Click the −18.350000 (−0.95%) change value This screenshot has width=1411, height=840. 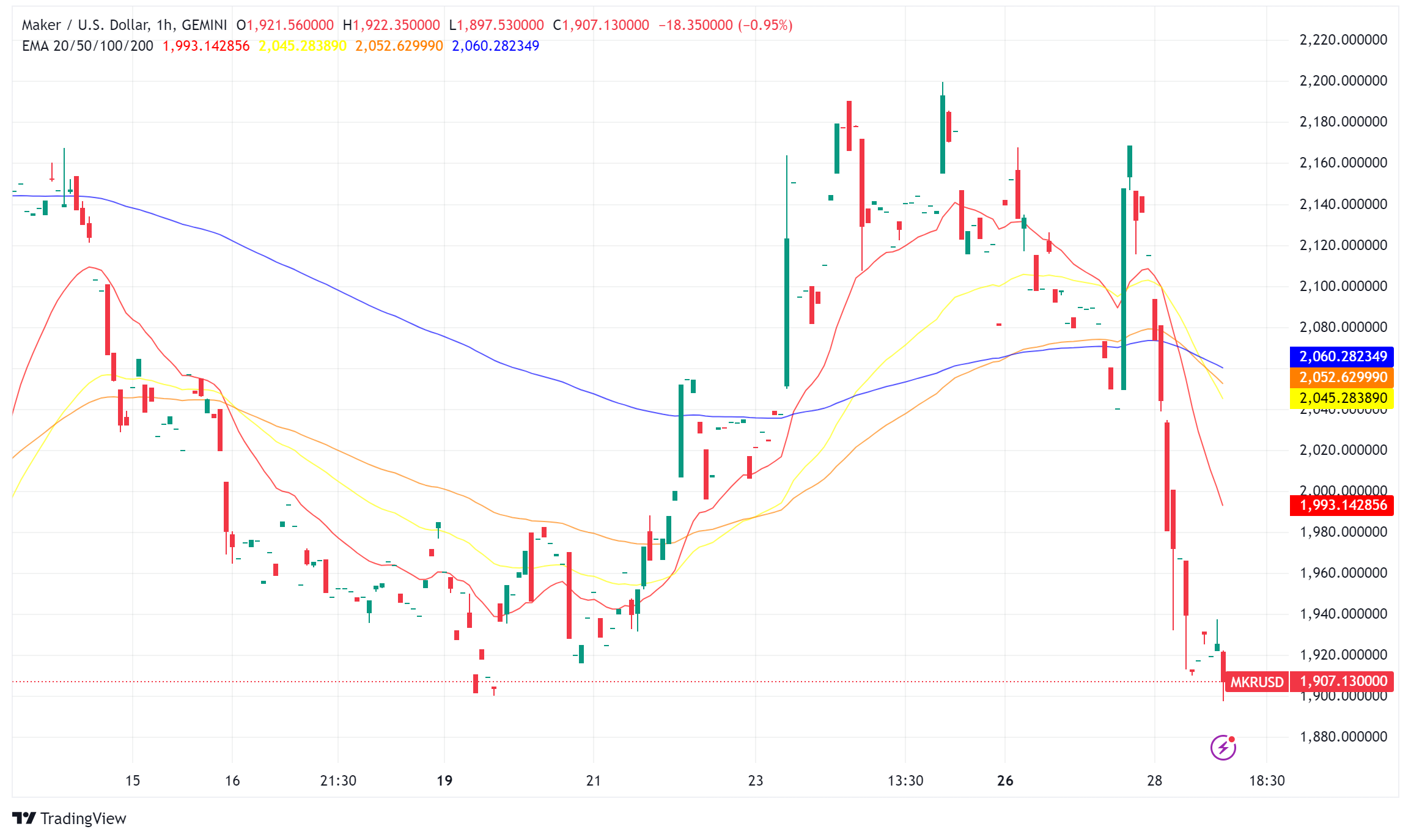click(x=725, y=25)
